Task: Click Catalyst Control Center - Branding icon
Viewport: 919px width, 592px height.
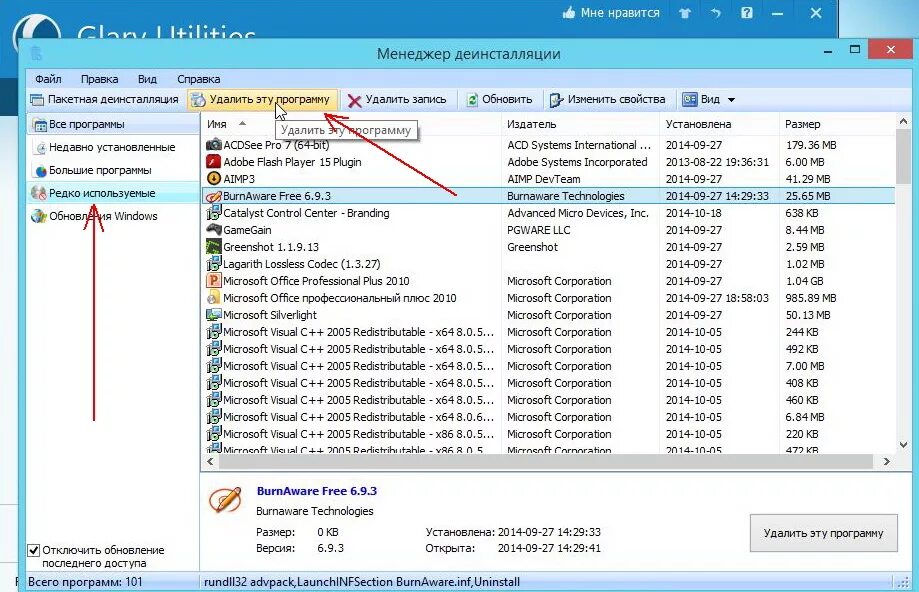Action: click(x=214, y=213)
